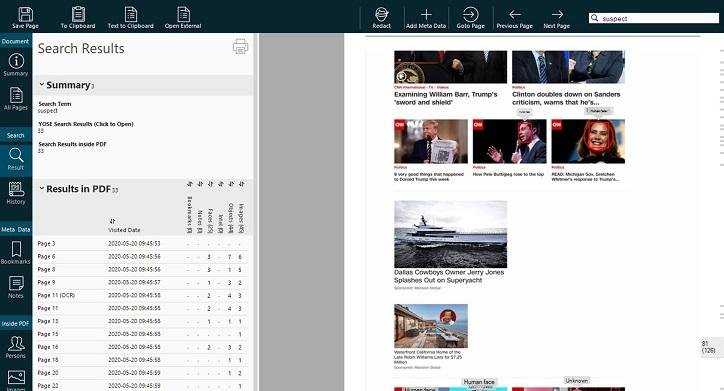Go to the Previous Page arrow

[515, 14]
